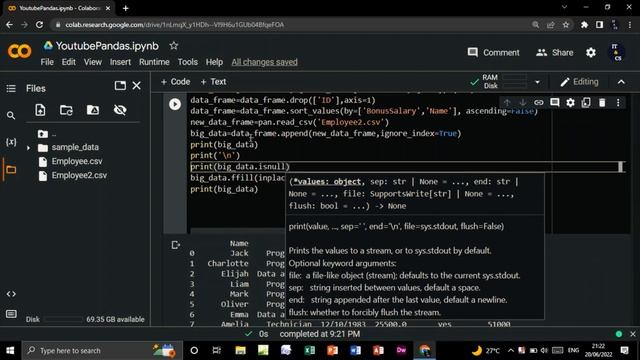This screenshot has height=360, width=640.
Task: Open the Insert menu
Action: coord(120,62)
